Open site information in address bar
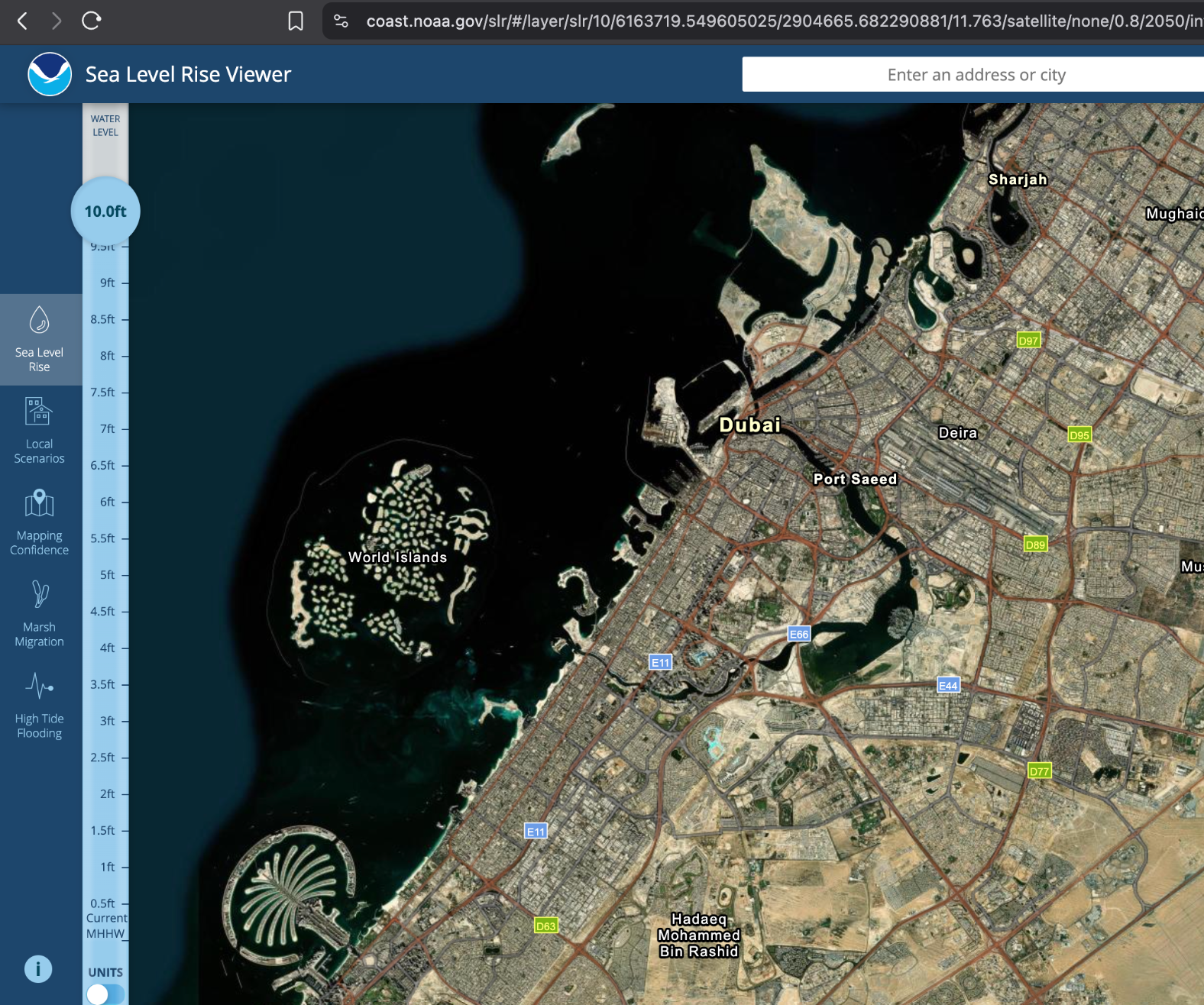 pos(341,21)
